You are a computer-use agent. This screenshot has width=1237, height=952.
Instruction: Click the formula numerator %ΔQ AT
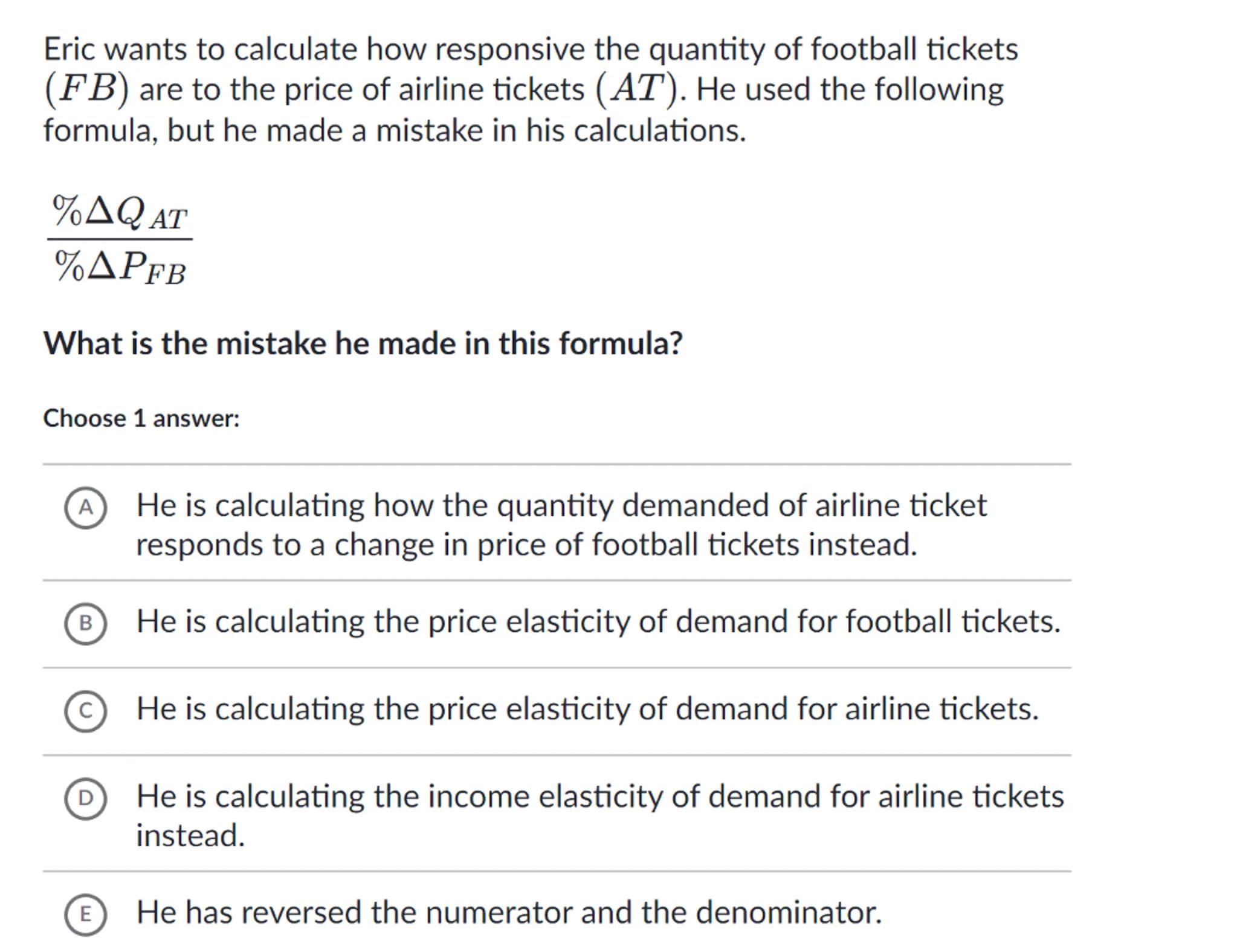(x=120, y=213)
